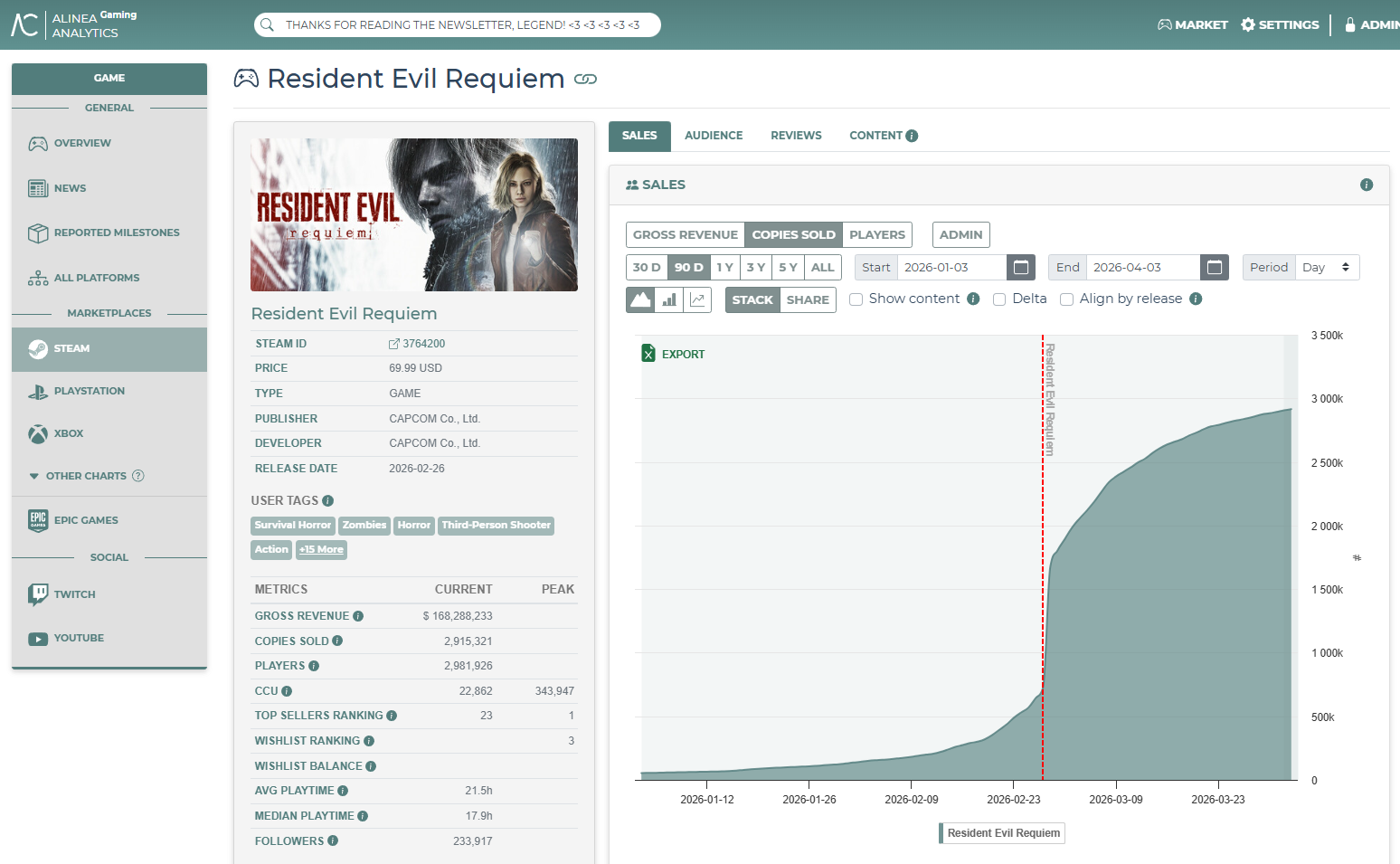Click the Sales panel info icon
The height and width of the screenshot is (864, 1400).
coord(1367,185)
